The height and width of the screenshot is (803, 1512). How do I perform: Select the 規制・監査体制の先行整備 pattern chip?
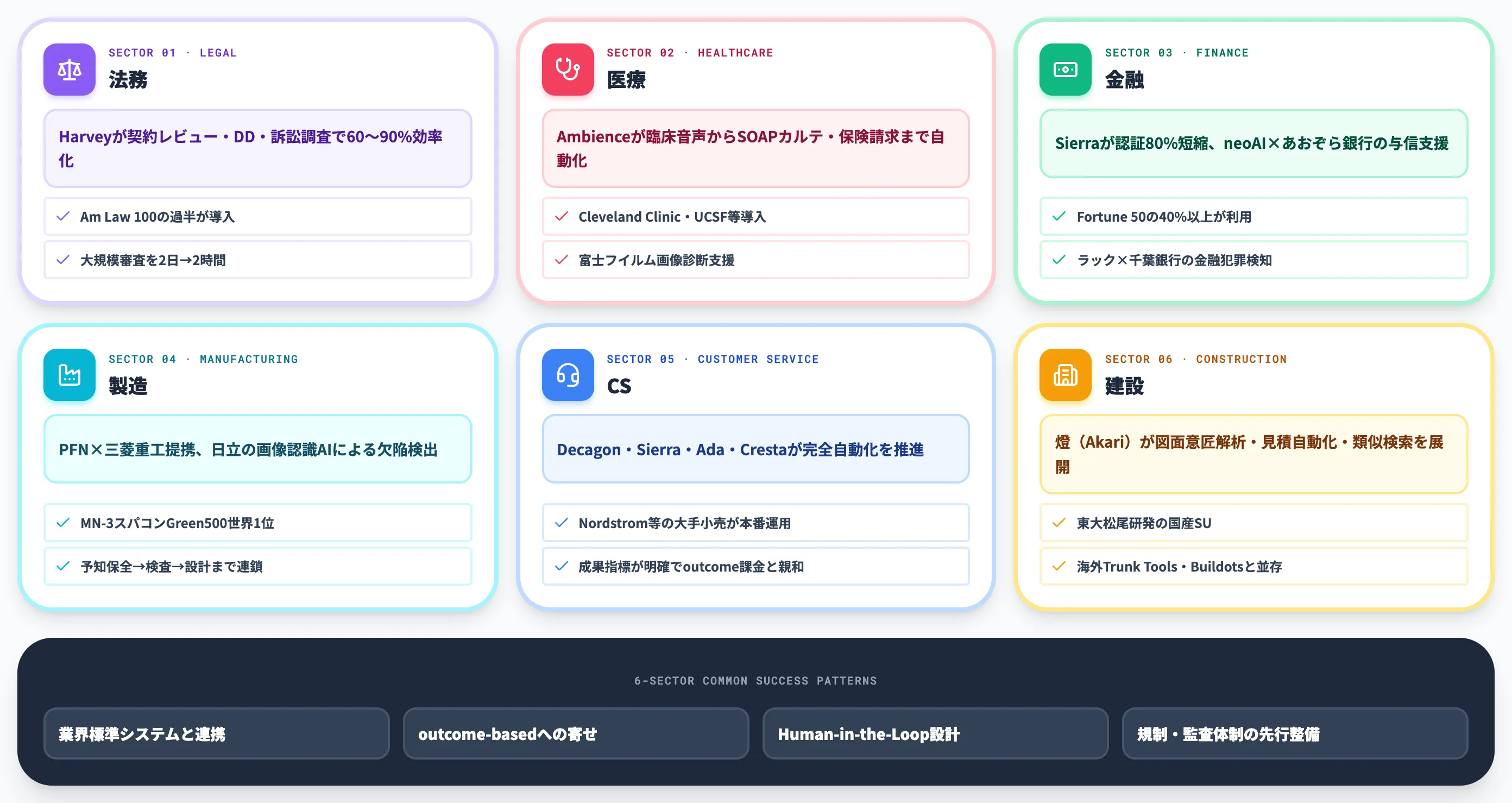coord(1295,734)
